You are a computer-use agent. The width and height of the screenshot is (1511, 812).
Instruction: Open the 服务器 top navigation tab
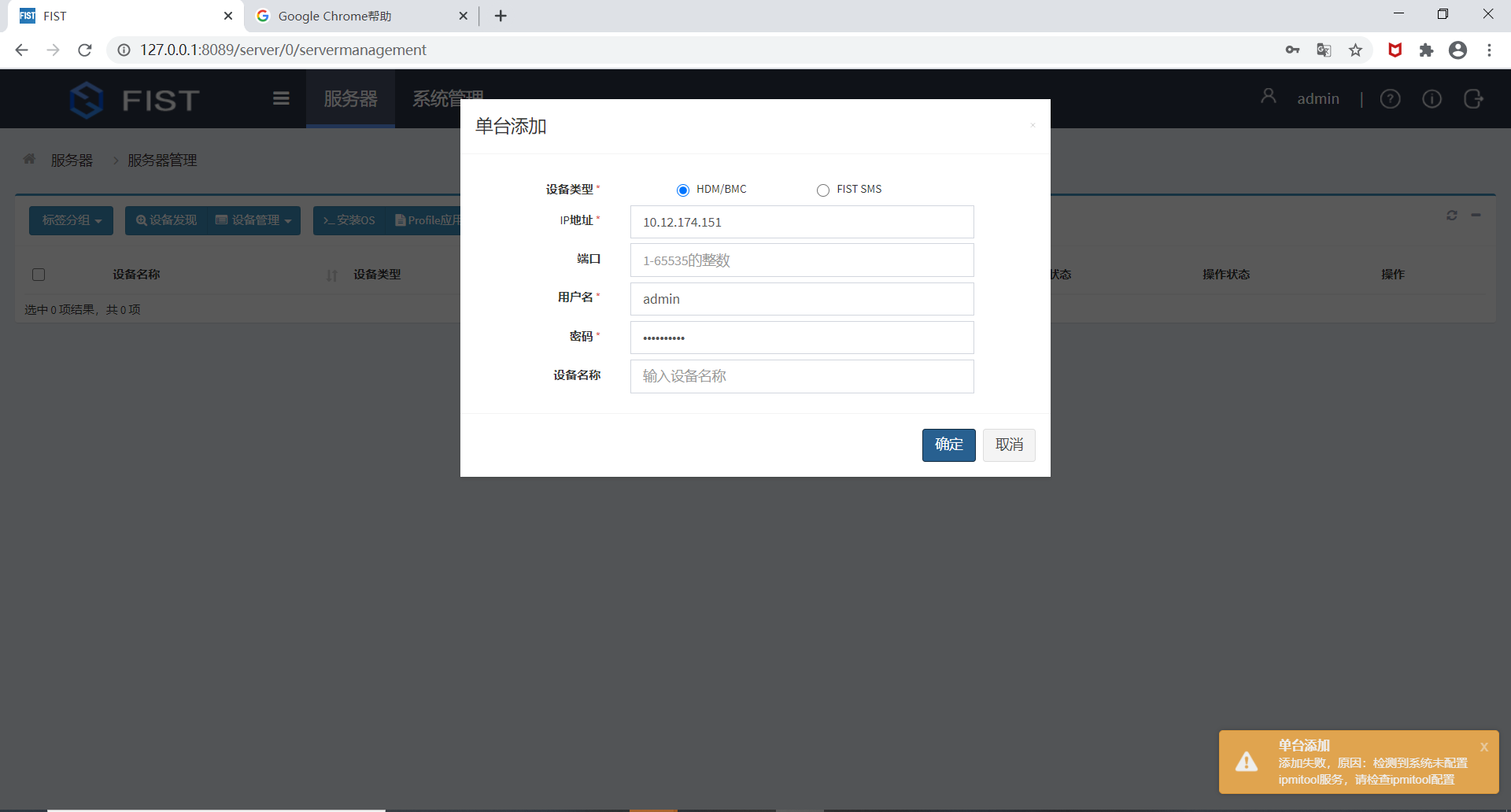(x=350, y=98)
